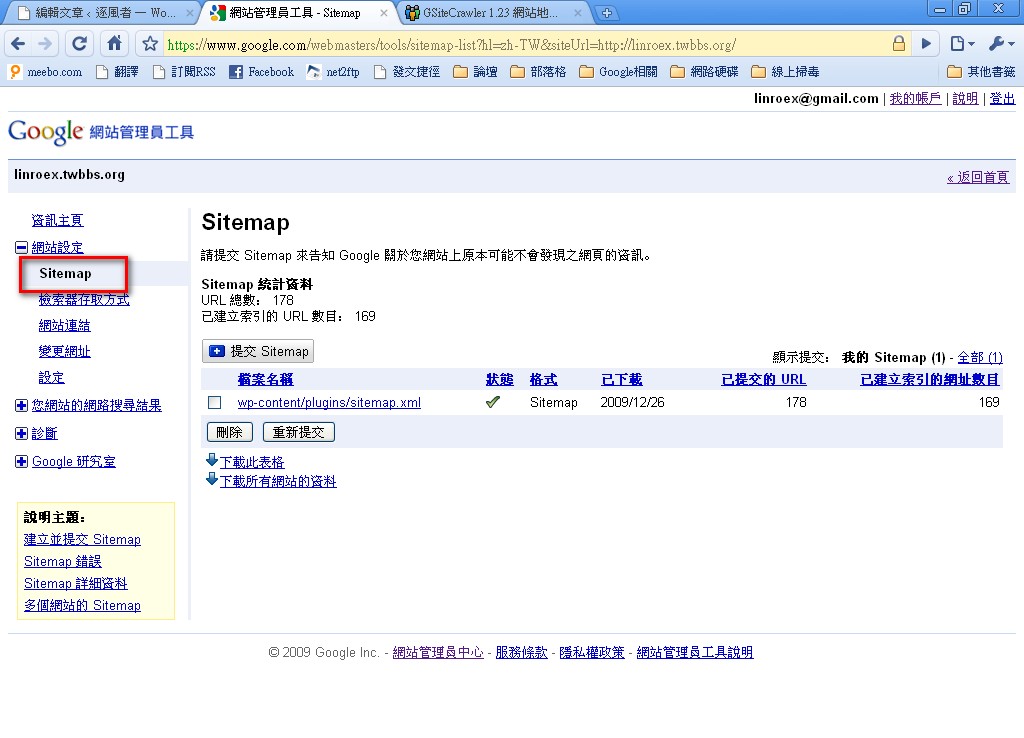Viewport: 1024px width, 738px height.
Task: Reload the page with refresh icon
Action: pyautogui.click(x=79, y=44)
